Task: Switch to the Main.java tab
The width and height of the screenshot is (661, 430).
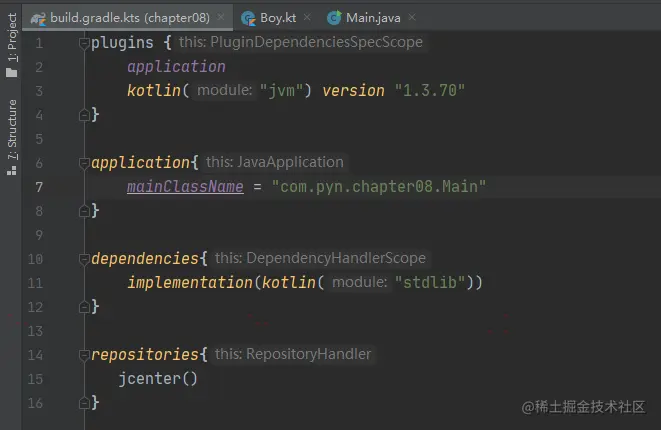Action: pyautogui.click(x=373, y=18)
